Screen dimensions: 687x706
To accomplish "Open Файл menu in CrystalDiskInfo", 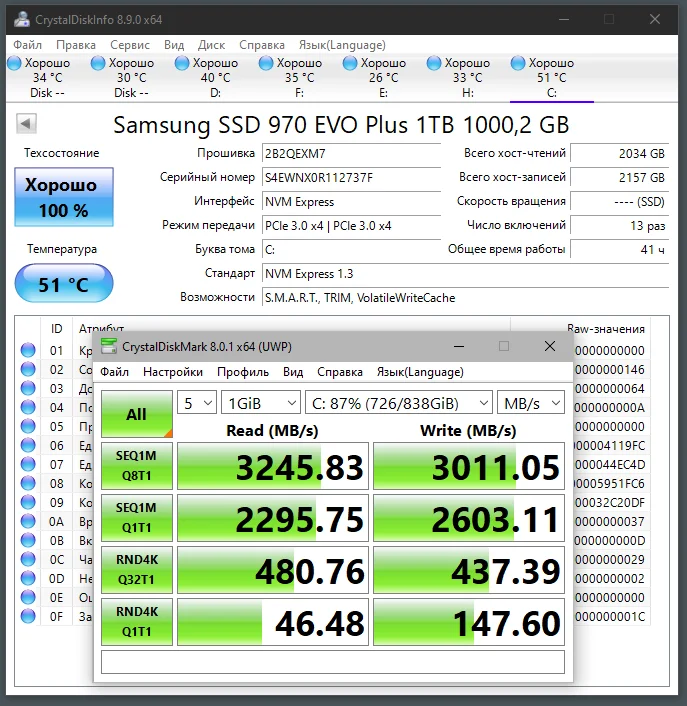I will pos(27,45).
